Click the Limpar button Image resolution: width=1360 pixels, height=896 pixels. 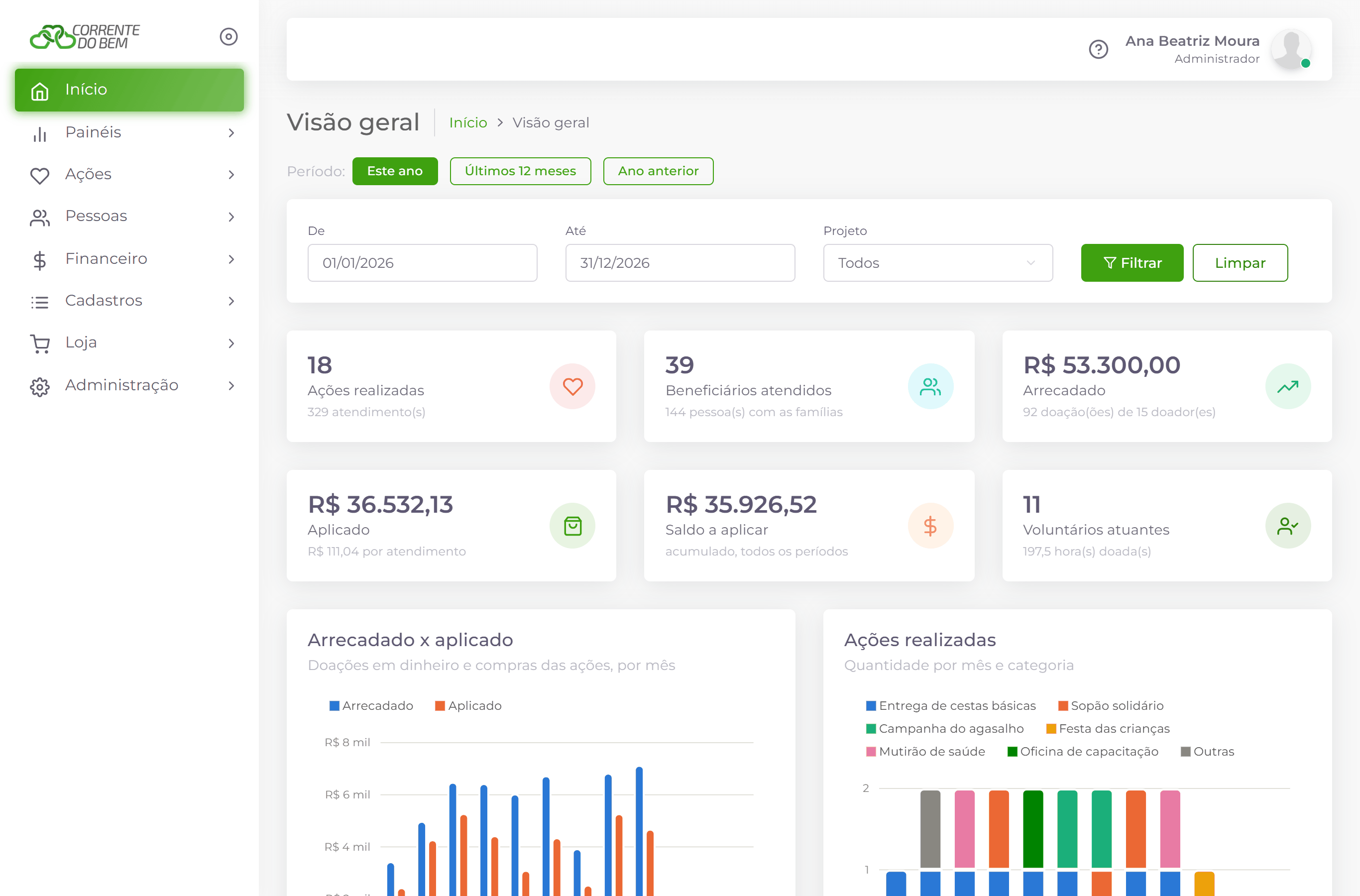(1240, 263)
